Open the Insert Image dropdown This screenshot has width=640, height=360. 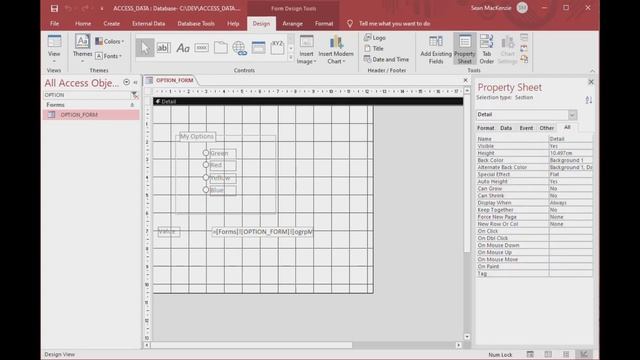(x=306, y=49)
